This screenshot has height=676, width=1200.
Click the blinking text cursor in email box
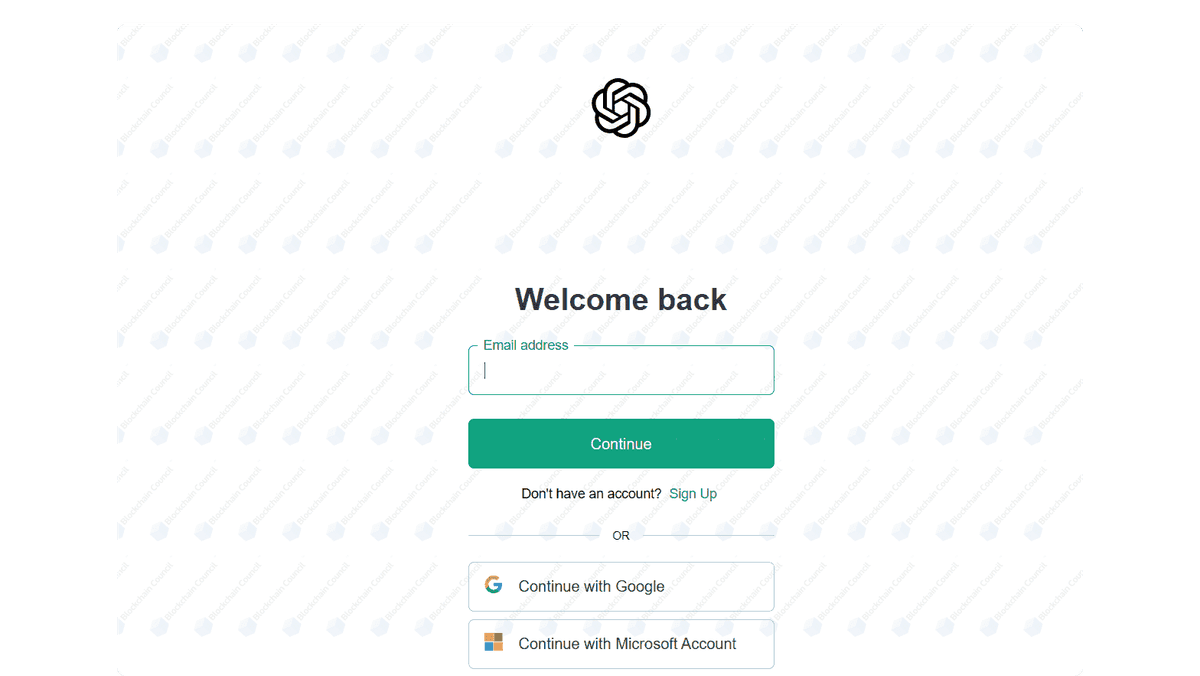click(485, 370)
